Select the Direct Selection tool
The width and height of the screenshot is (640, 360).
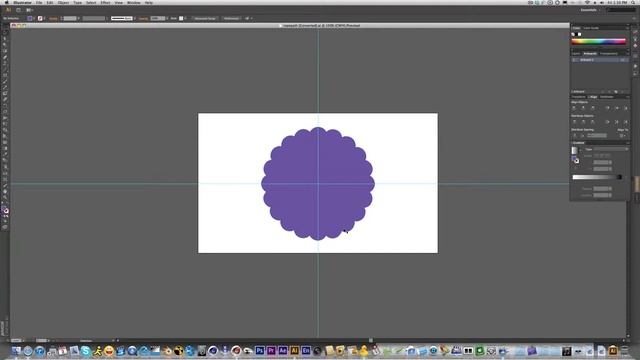(x=5, y=39)
